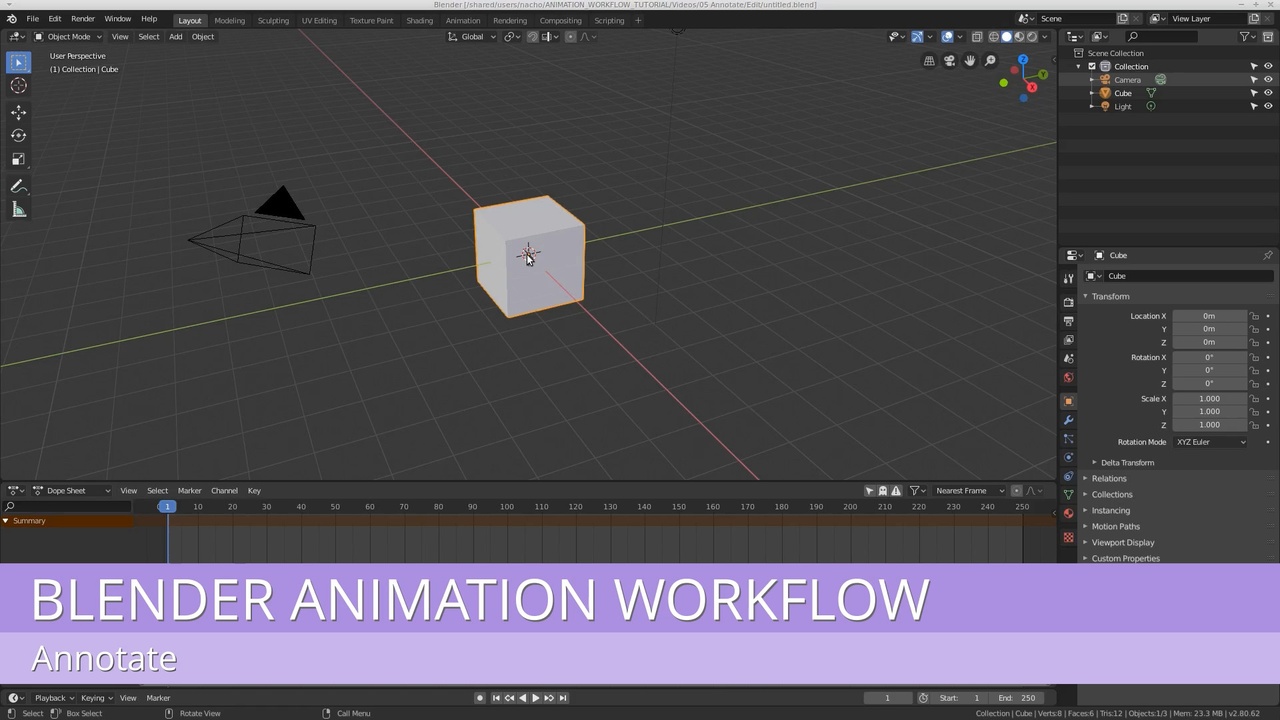Click the Z axis on navigation gizmo
Screen dimensions: 1280x720
coord(1022,60)
